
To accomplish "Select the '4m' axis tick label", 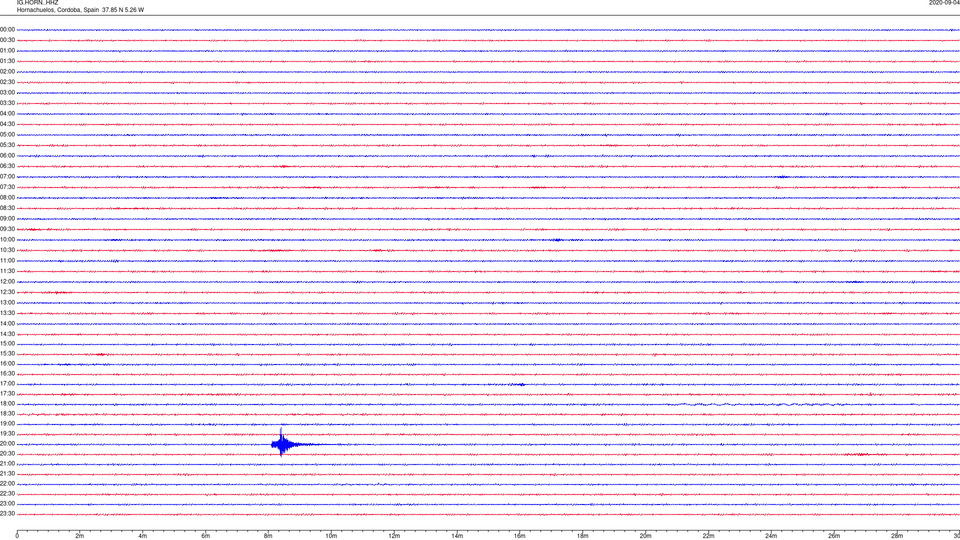I will point(143,536).
